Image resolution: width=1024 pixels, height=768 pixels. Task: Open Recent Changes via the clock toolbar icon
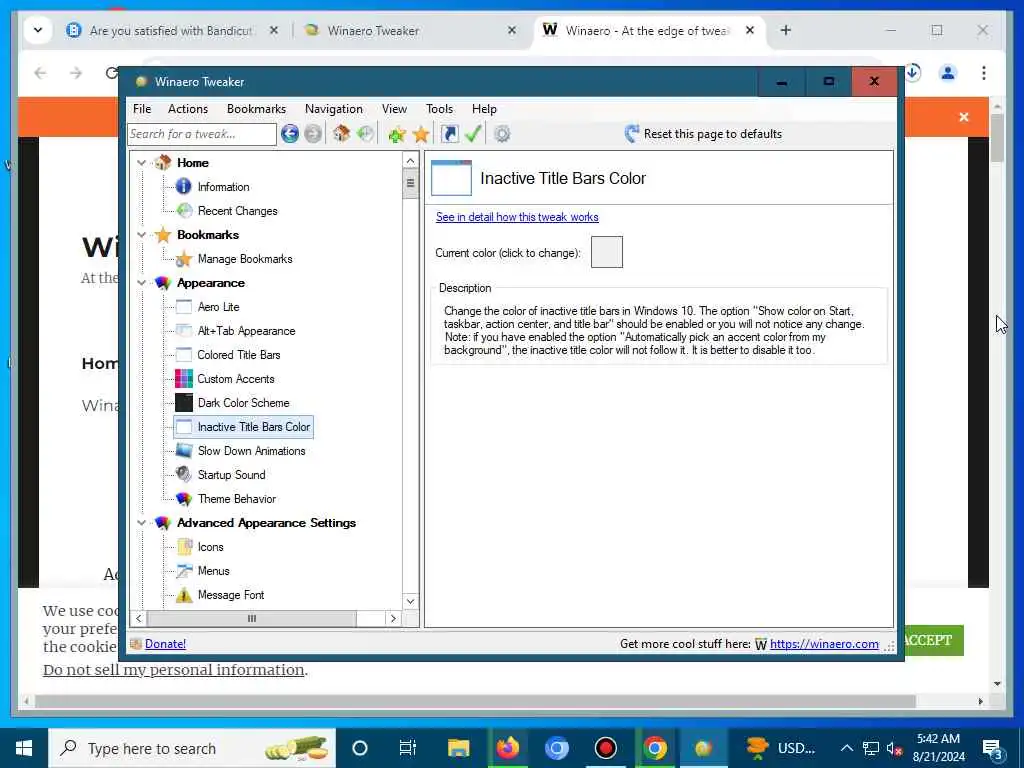[365, 134]
